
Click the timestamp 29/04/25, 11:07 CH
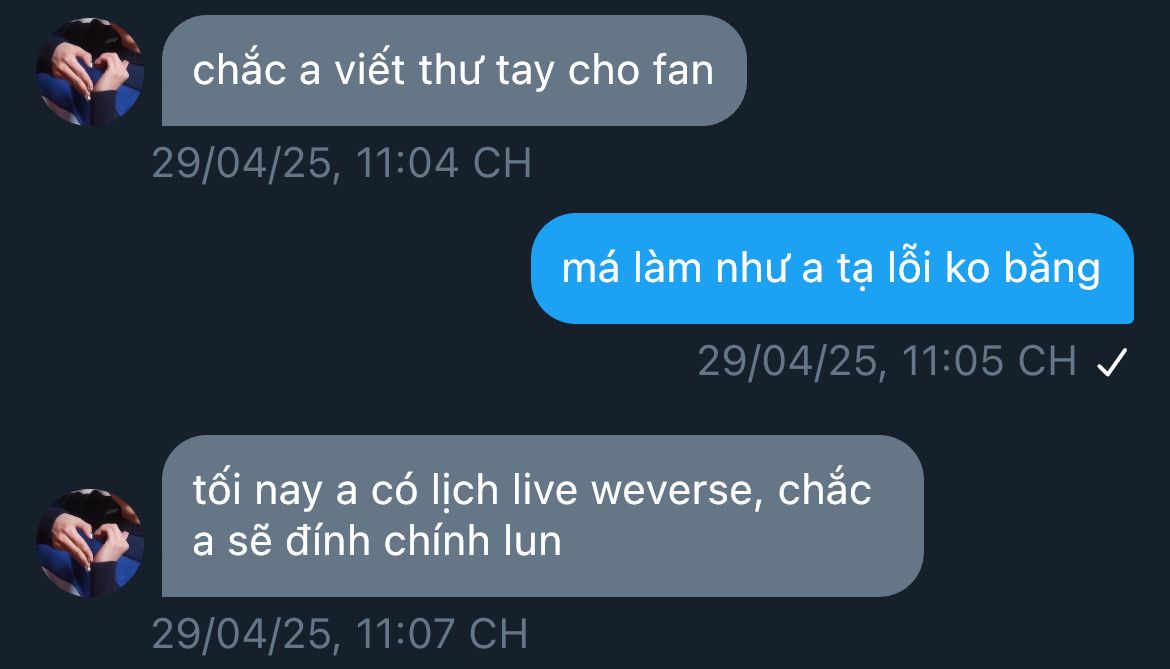point(340,634)
